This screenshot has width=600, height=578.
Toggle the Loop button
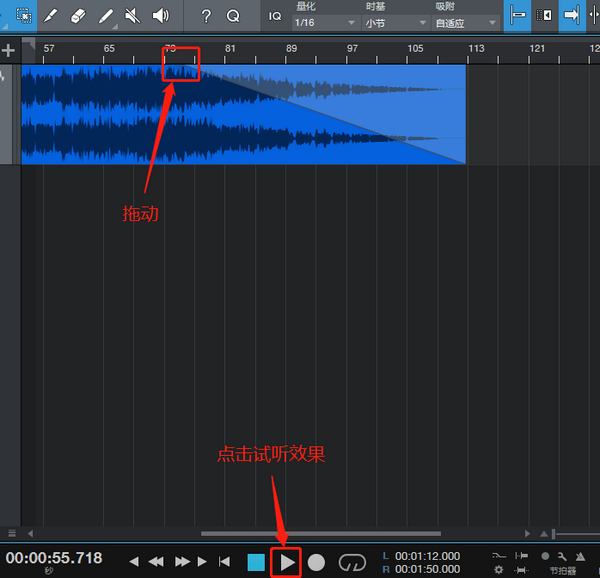pos(352,562)
